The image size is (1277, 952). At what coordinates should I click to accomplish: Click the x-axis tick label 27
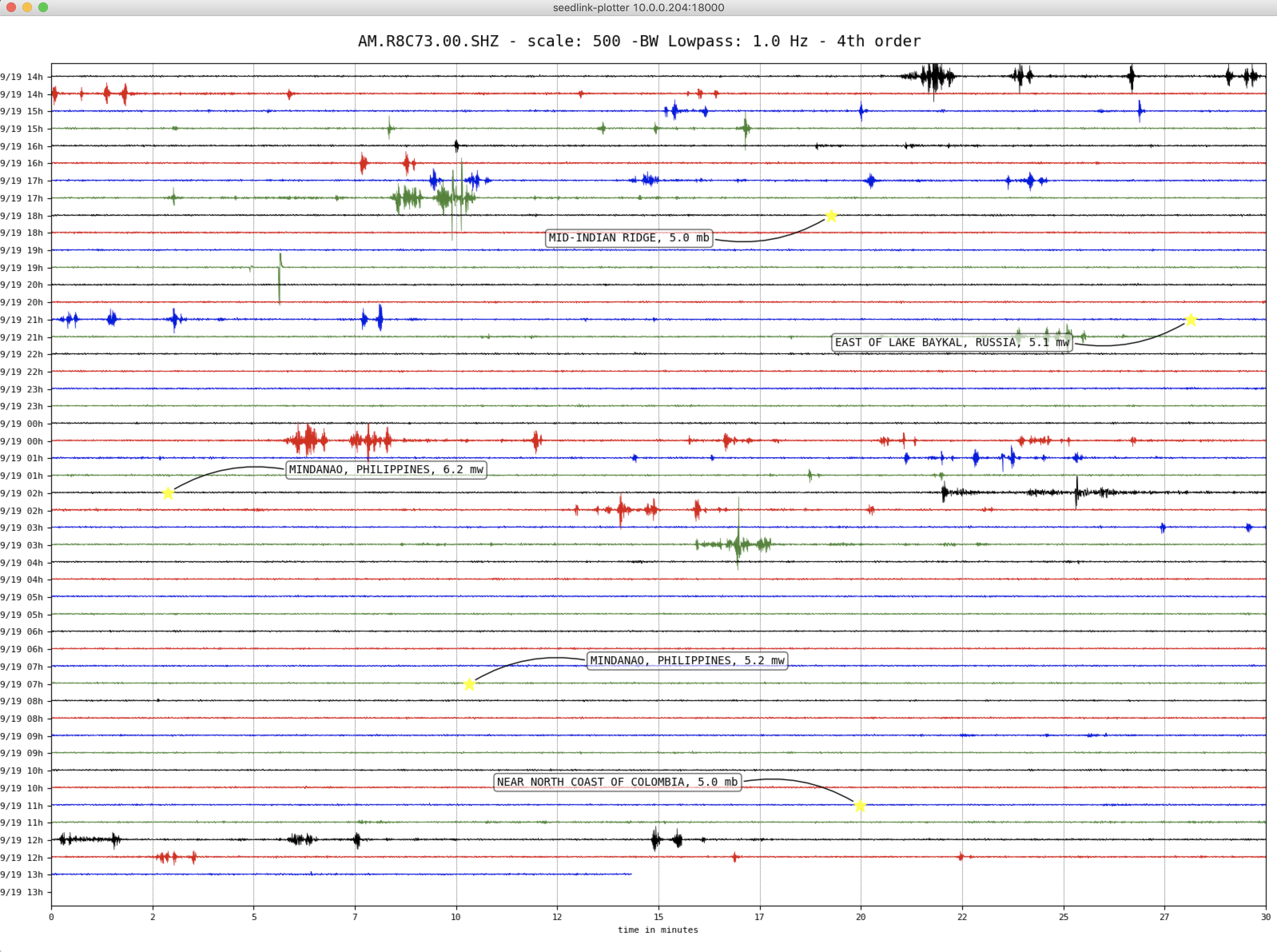coord(1164,917)
